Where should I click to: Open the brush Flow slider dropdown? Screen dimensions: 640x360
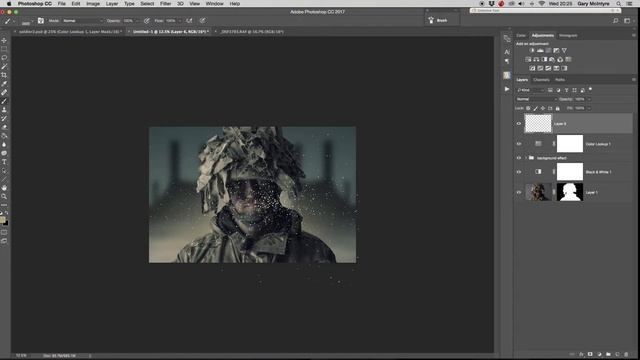pos(180,20)
